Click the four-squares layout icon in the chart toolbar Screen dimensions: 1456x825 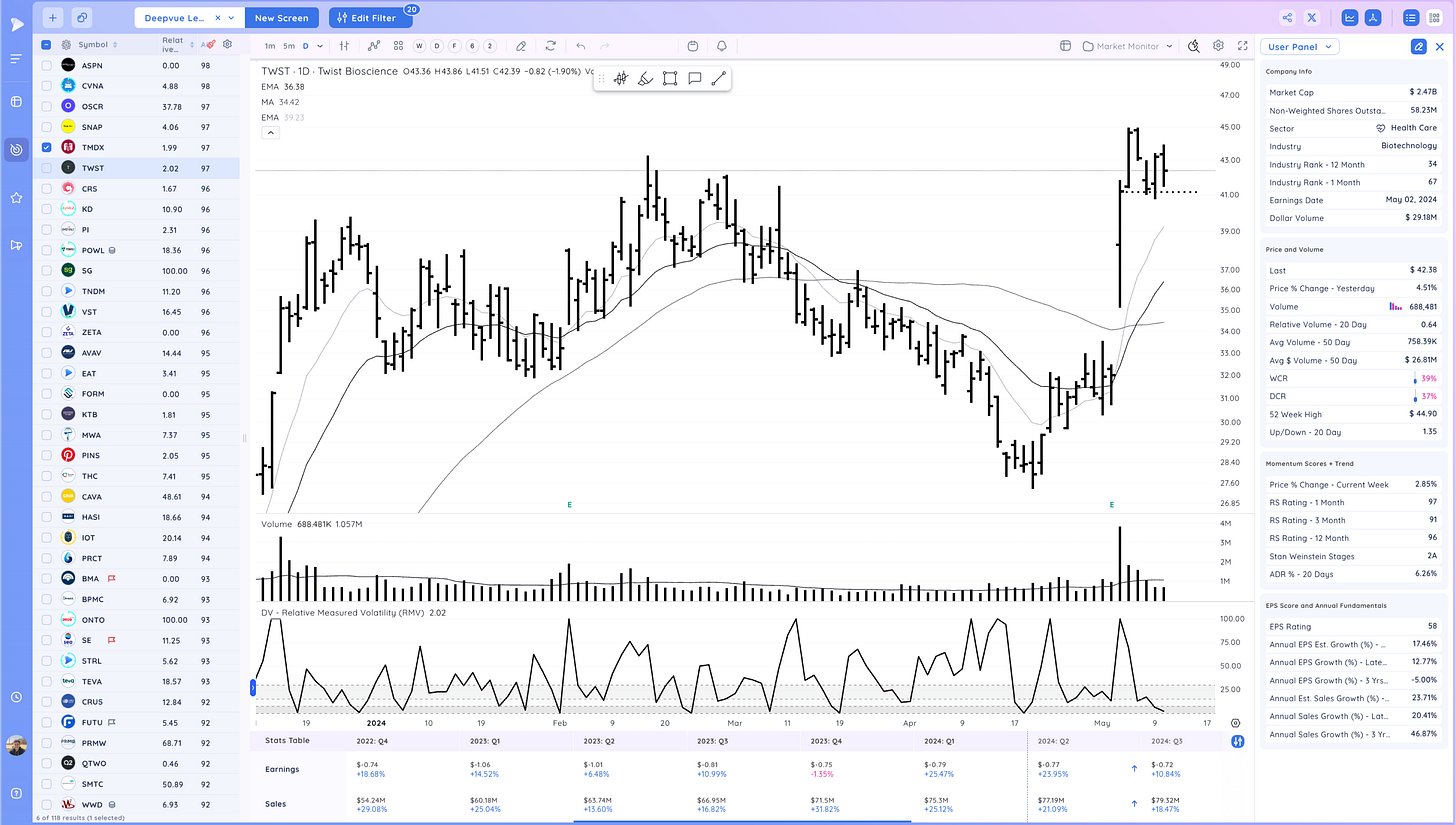[398, 46]
